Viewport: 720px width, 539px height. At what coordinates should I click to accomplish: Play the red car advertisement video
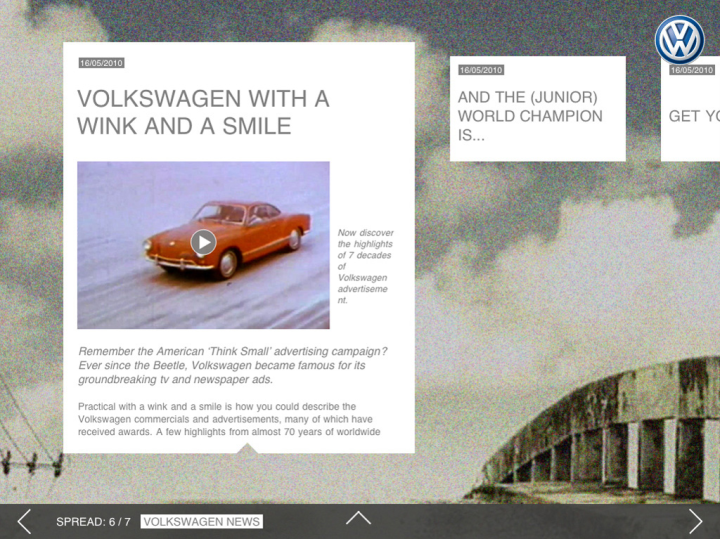(x=203, y=241)
